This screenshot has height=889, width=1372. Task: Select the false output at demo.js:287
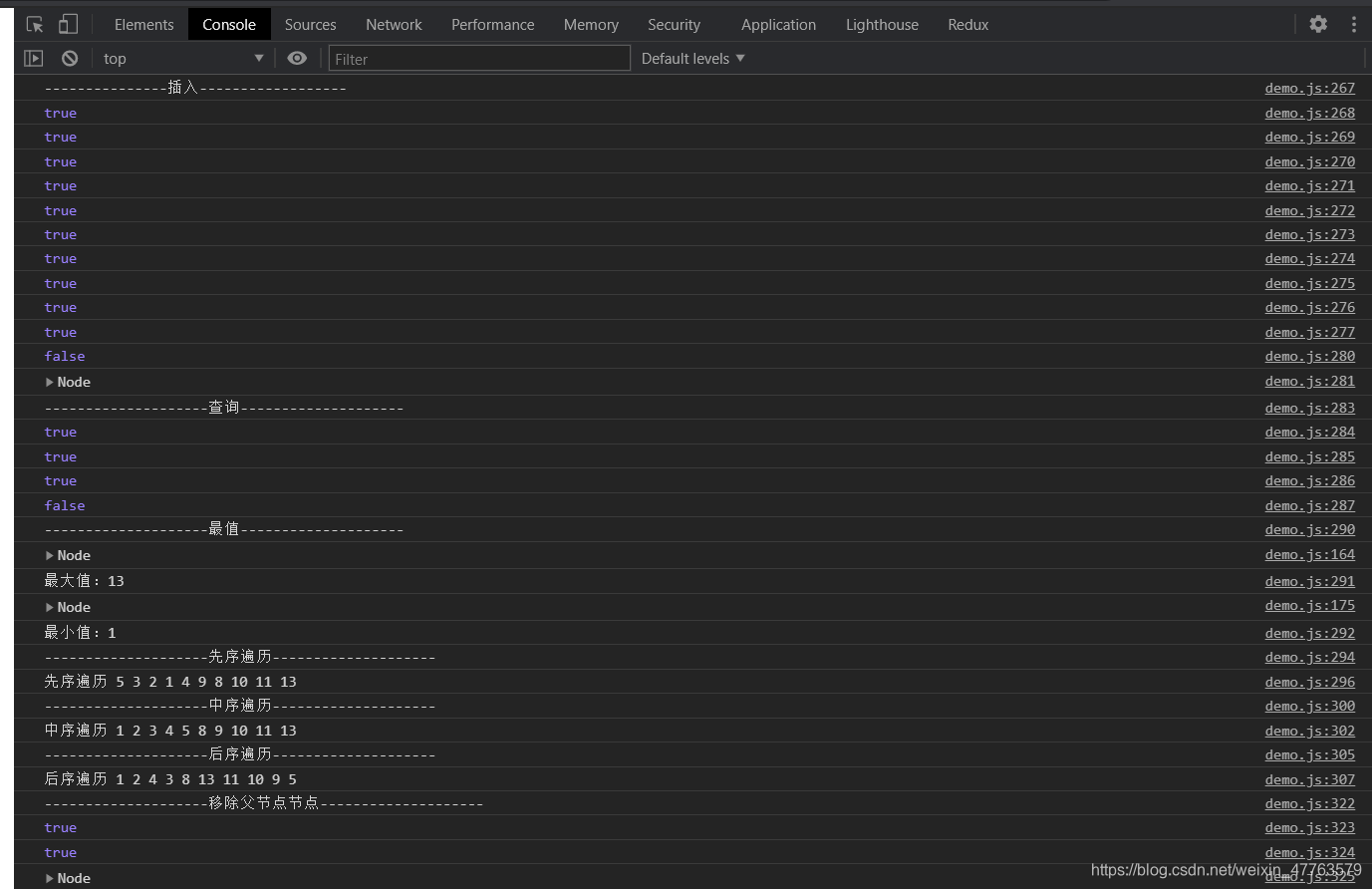(65, 505)
